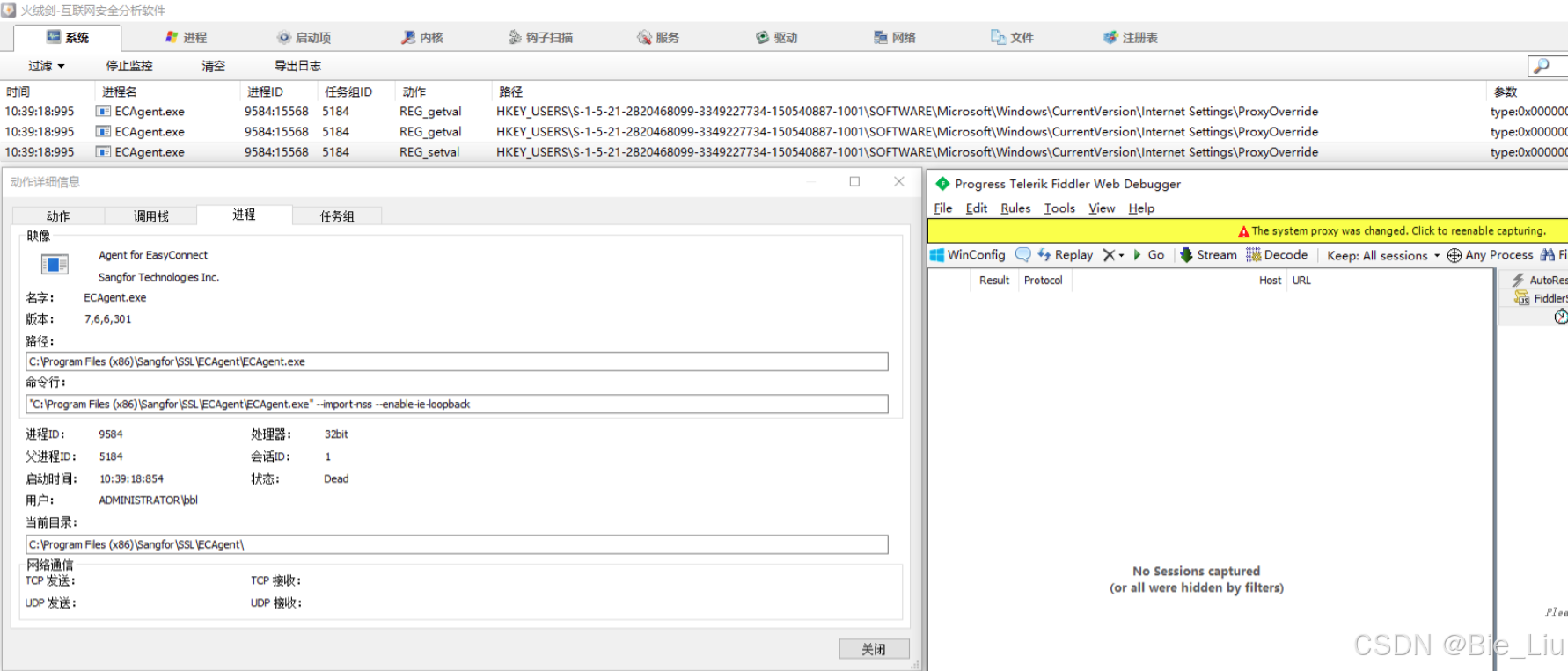
Task: Open the 注册表 tab
Action: point(1131,38)
